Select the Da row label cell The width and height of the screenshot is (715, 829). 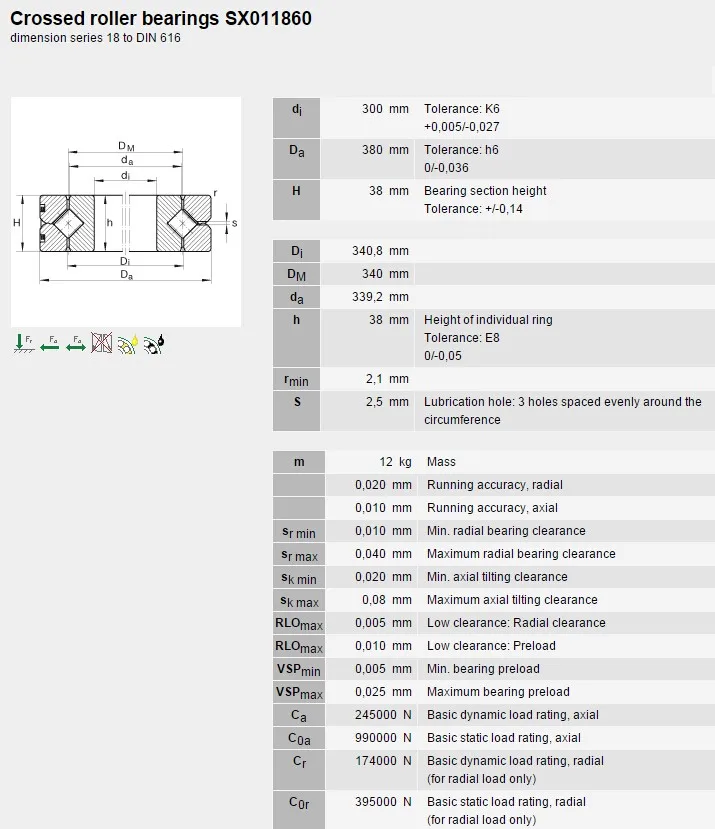(296, 159)
